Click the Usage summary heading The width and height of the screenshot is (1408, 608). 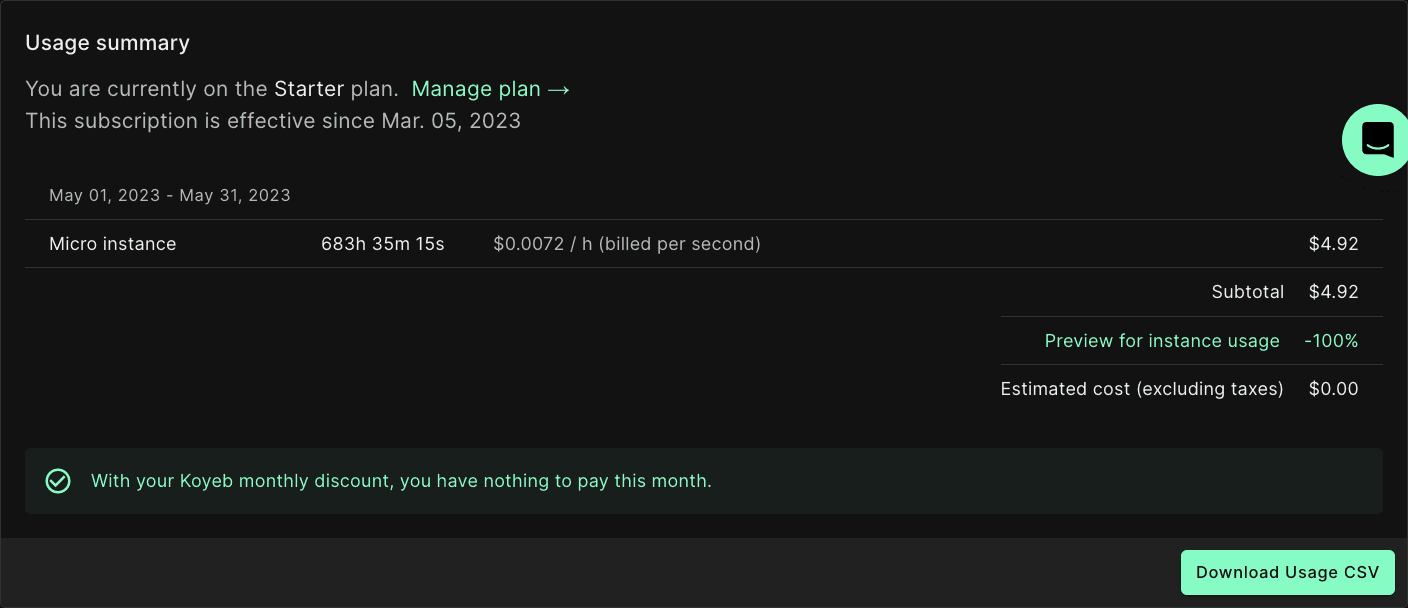click(x=107, y=43)
